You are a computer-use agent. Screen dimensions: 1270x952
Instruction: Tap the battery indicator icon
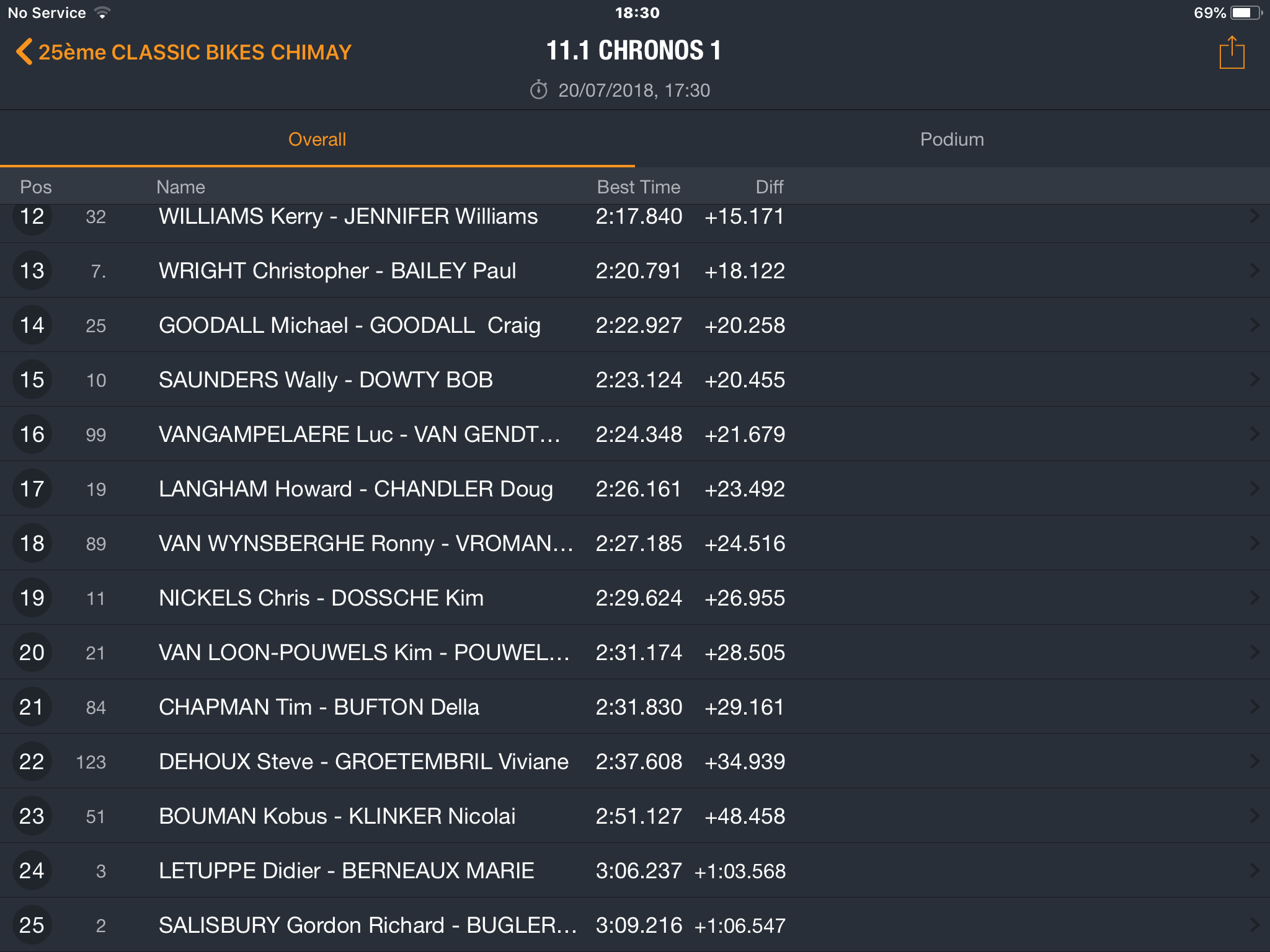pos(1246,12)
